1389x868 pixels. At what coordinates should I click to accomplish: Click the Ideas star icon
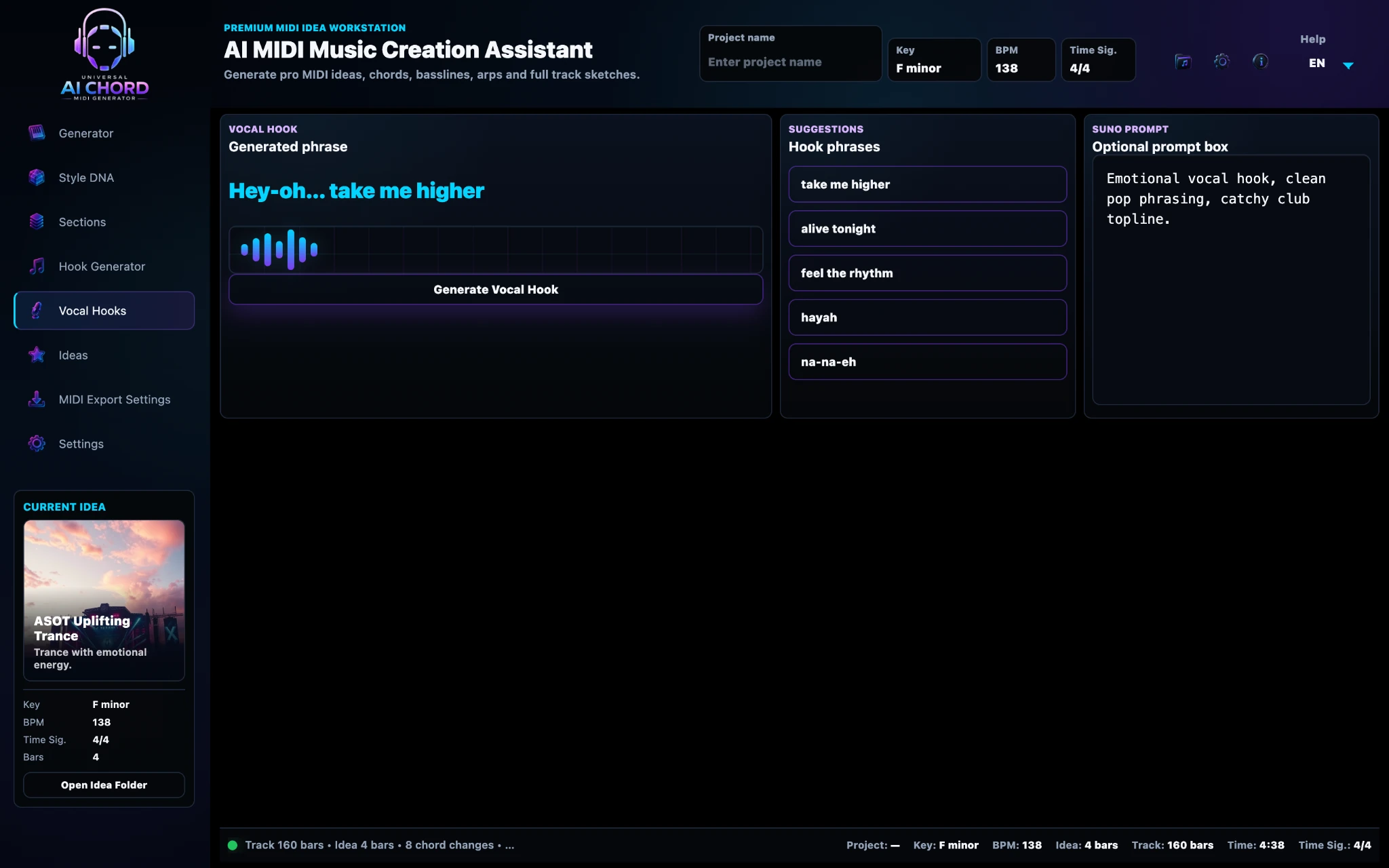37,355
